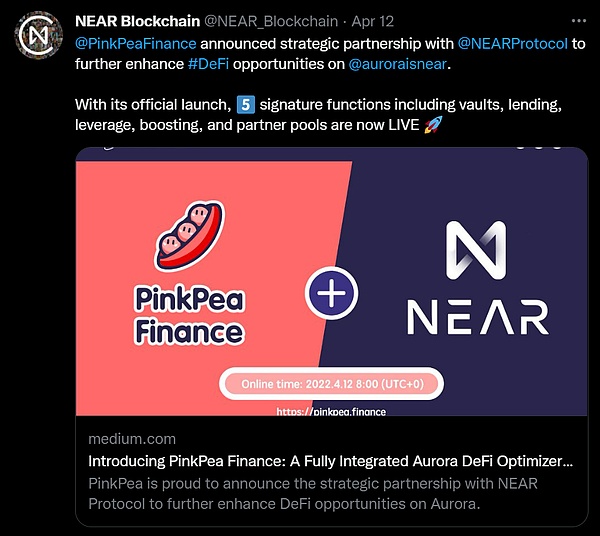Click the white NEAR N logo

click(475, 243)
